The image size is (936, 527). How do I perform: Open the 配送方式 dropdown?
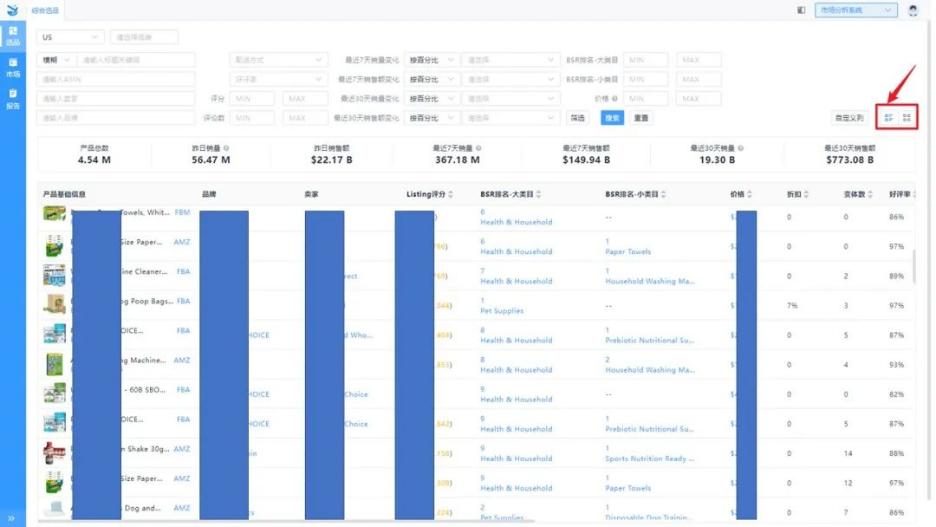(x=278, y=60)
